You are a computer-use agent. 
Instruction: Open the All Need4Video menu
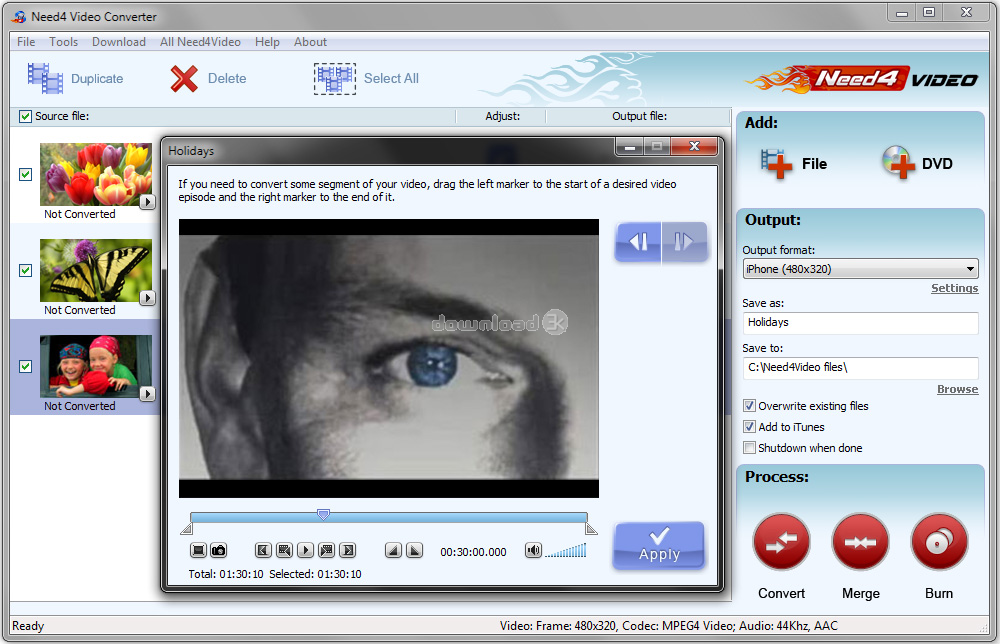(x=200, y=42)
